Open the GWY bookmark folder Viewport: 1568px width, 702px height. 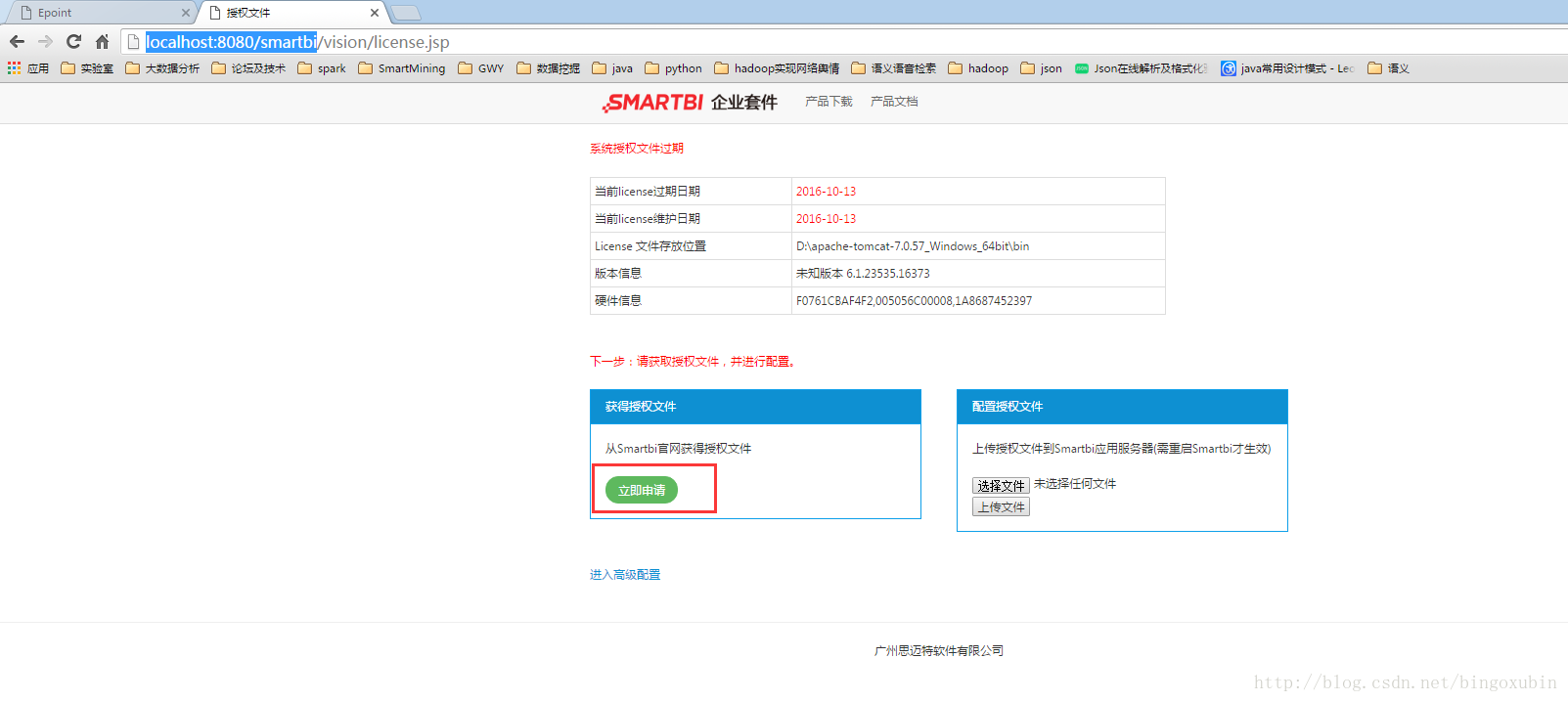coord(481,68)
